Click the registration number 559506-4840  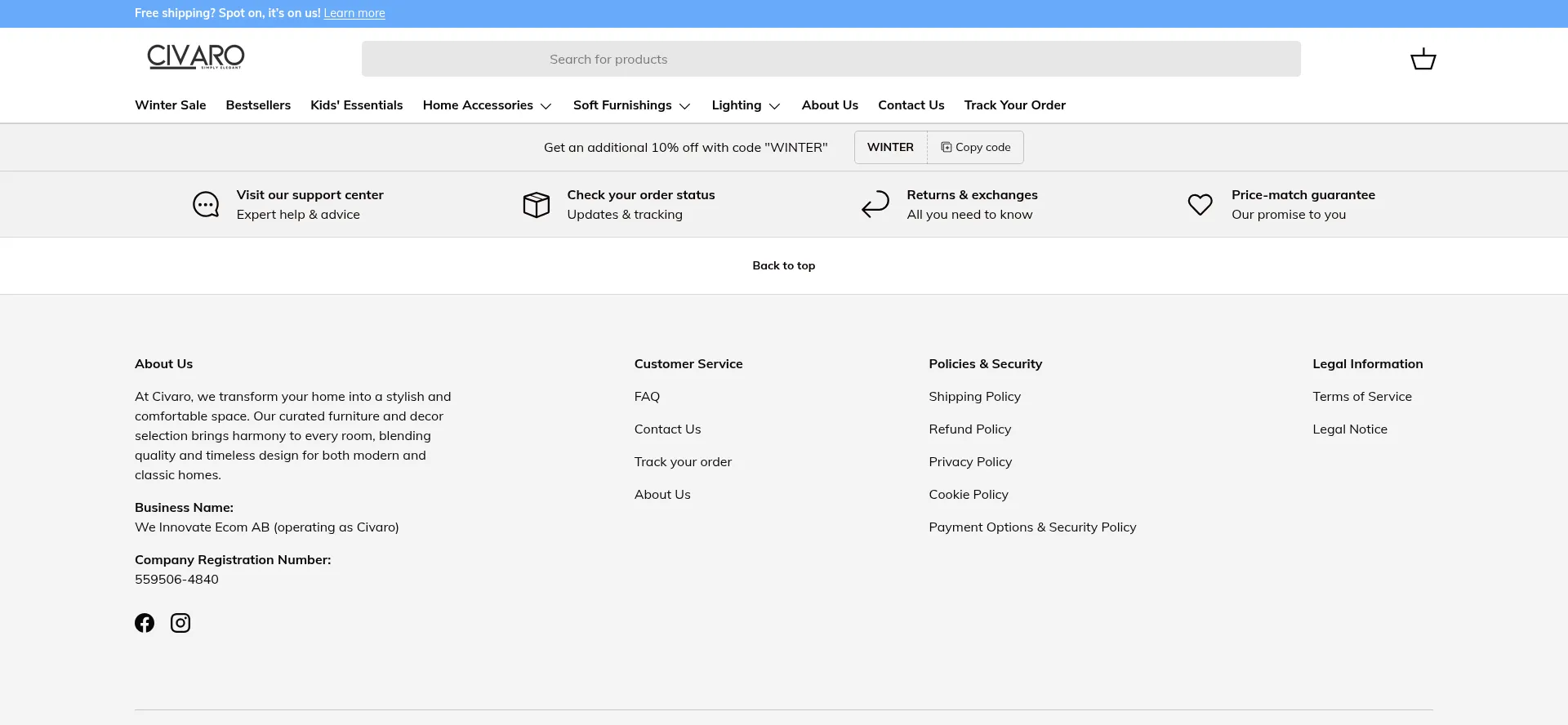176,579
